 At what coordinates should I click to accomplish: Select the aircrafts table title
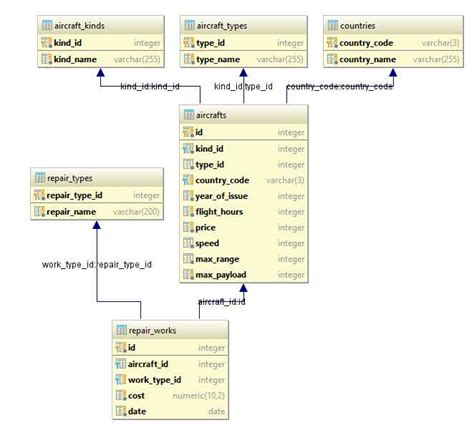pos(211,115)
